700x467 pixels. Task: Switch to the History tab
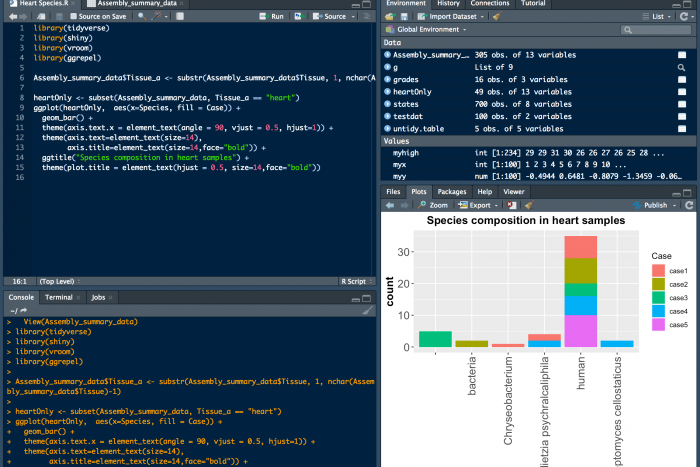click(448, 4)
